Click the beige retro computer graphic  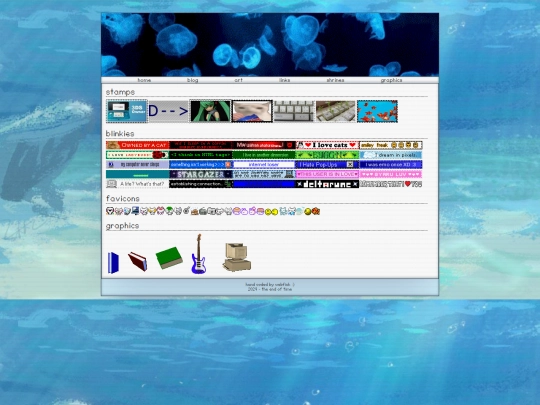[x=237, y=257]
